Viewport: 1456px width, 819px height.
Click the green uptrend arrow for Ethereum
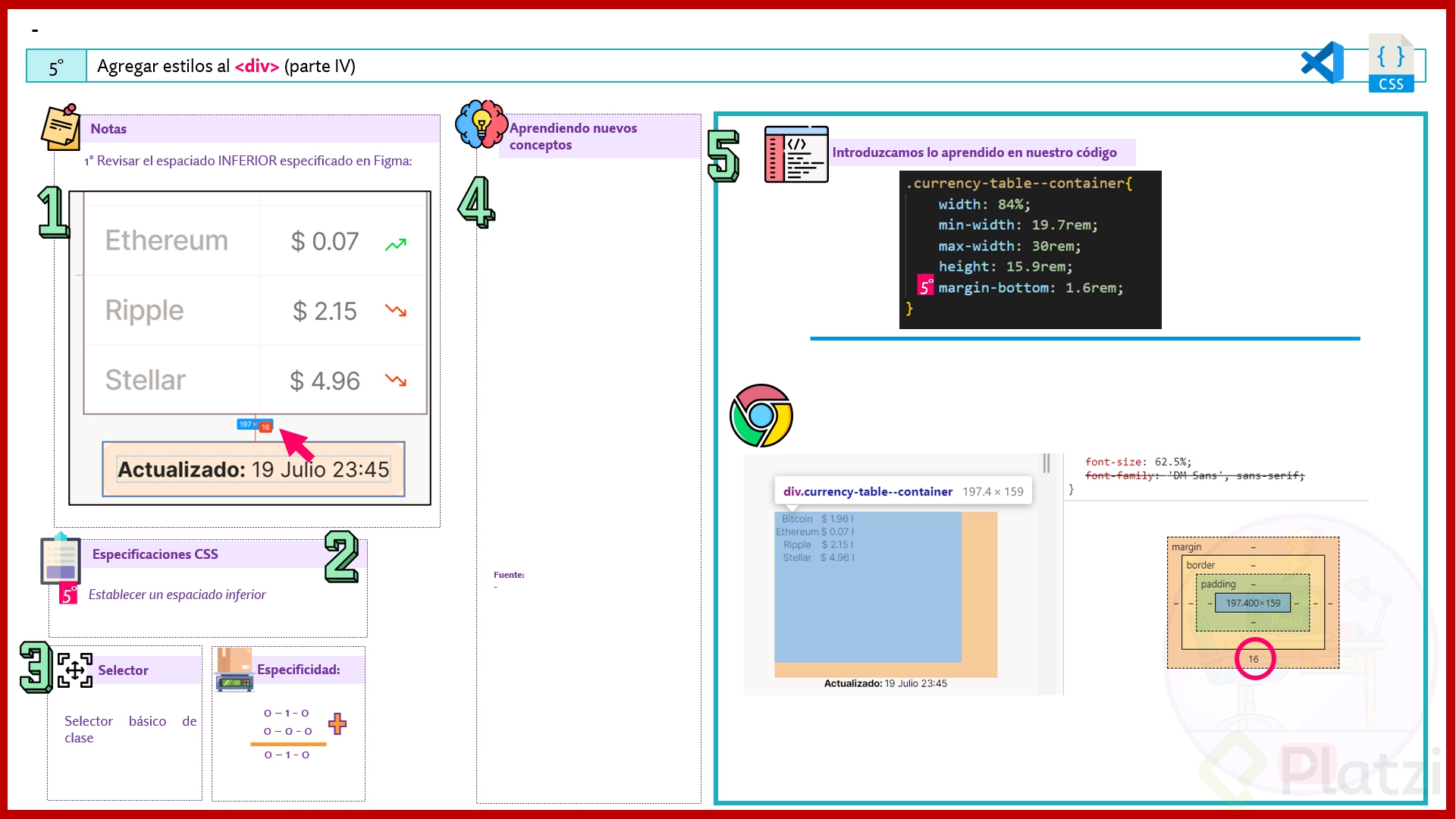396,244
